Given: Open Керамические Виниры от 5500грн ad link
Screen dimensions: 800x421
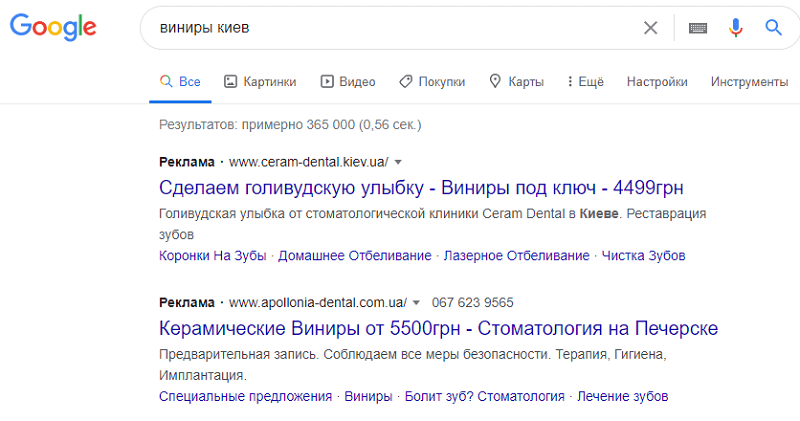Looking at the screenshot, I should coord(438,329).
